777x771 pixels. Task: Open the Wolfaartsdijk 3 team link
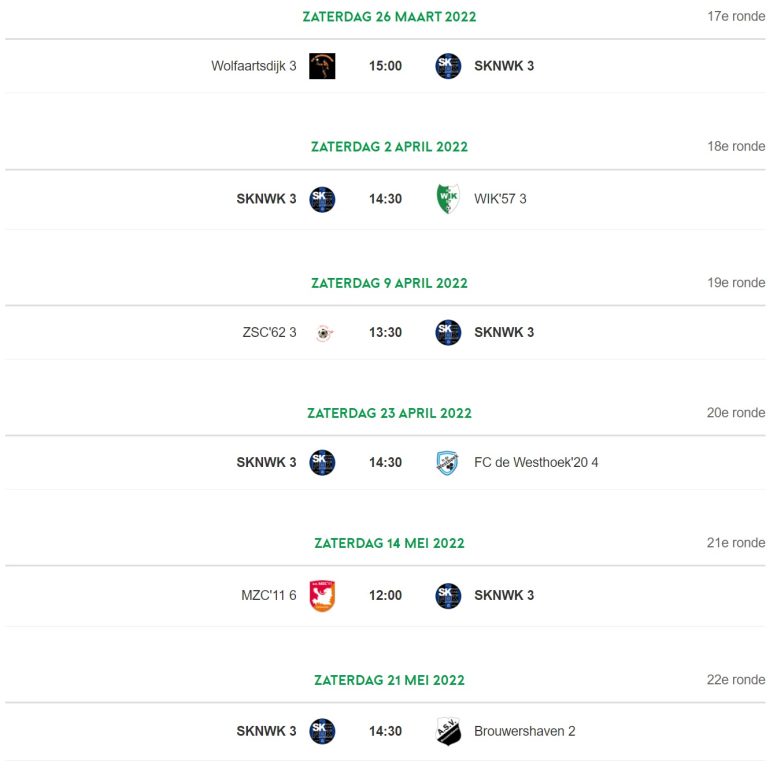click(x=254, y=66)
